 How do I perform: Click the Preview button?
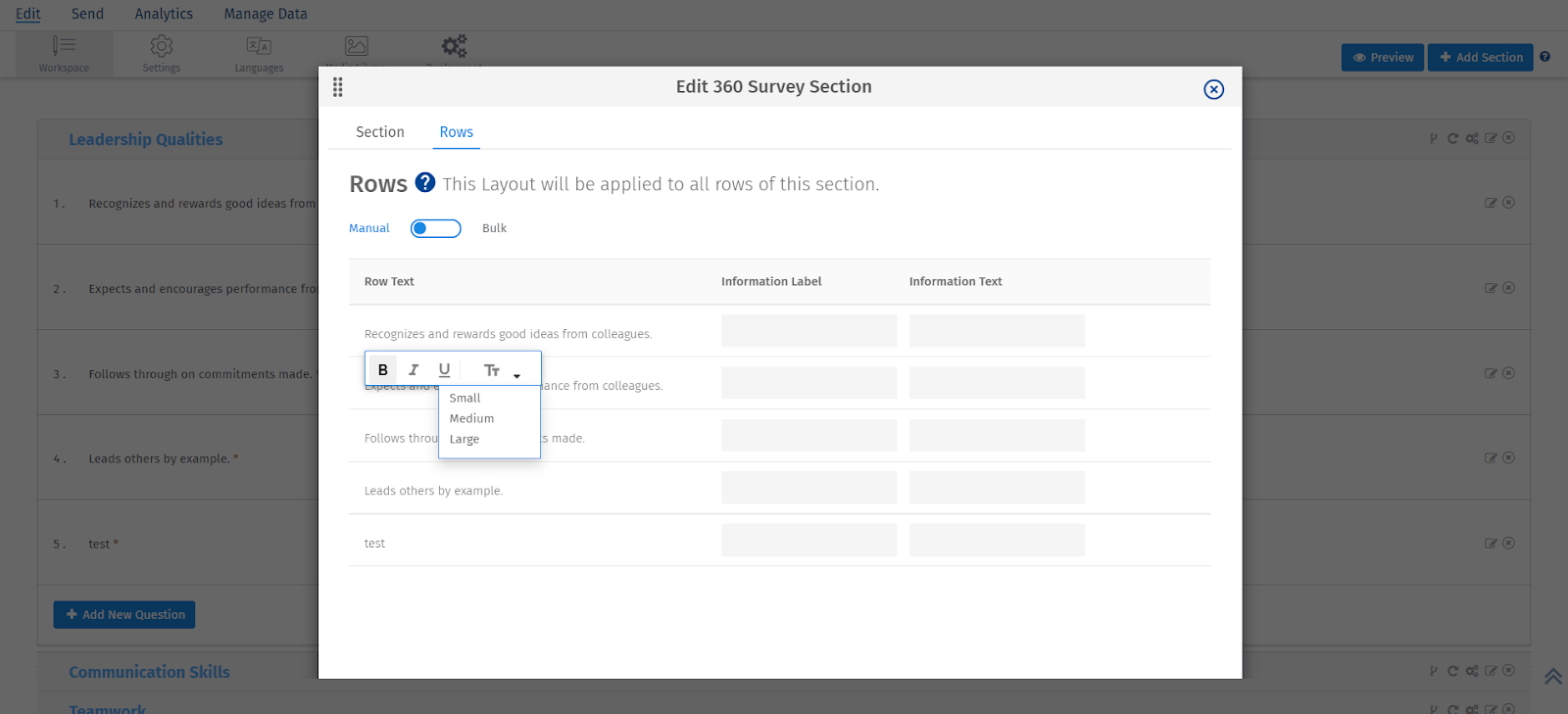[1383, 58]
